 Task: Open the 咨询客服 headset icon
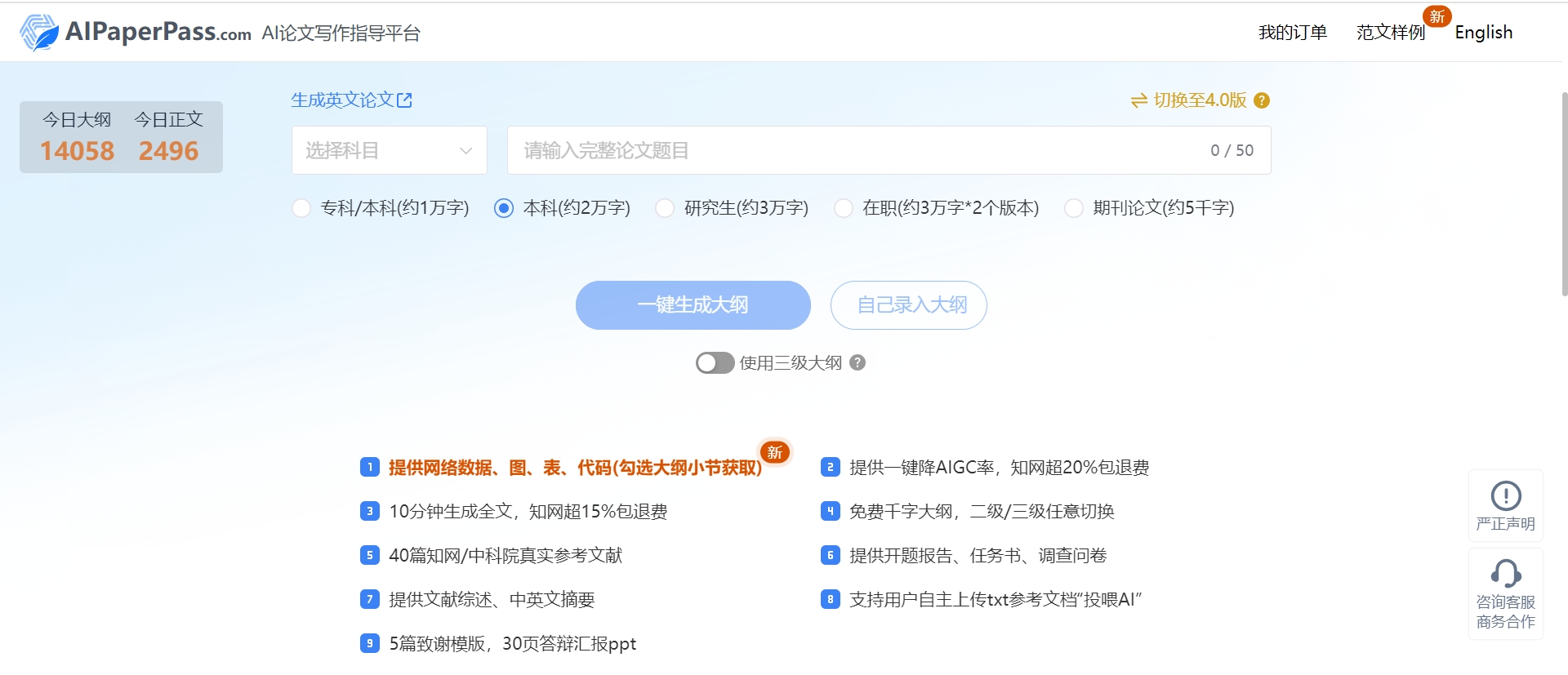pyautogui.click(x=1505, y=574)
